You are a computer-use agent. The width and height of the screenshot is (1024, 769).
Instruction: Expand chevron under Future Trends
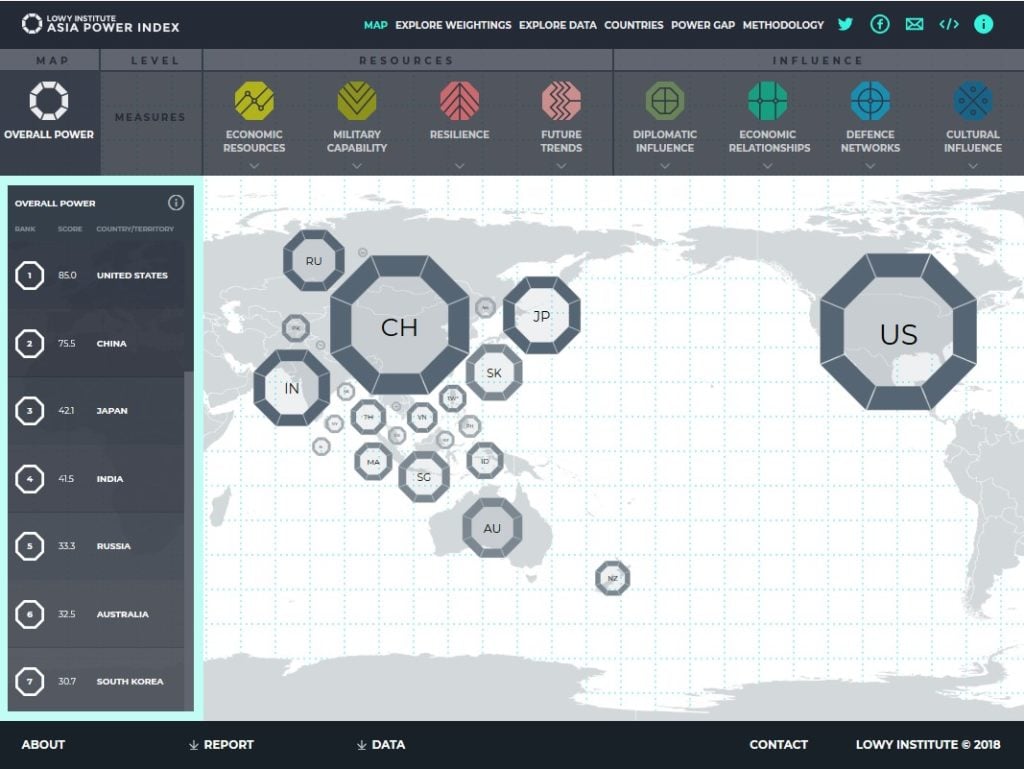pos(561,166)
